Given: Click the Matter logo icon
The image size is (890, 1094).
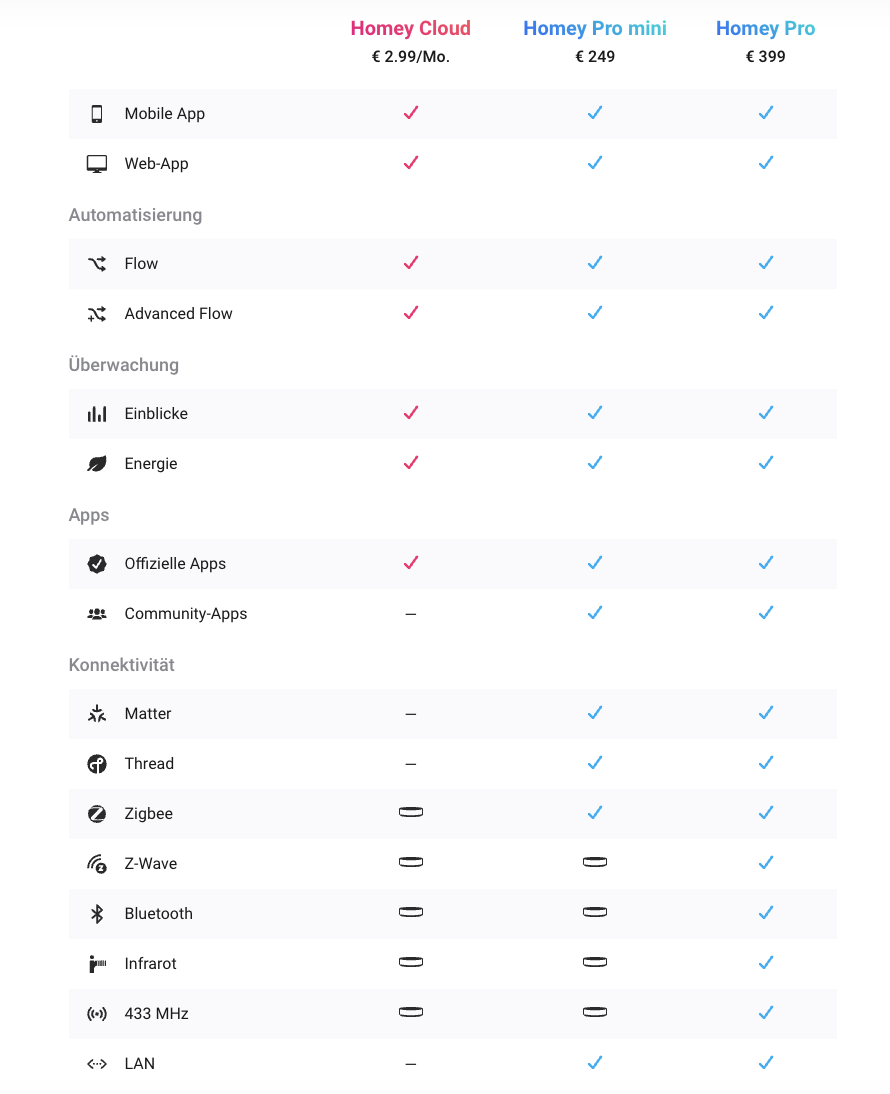Looking at the screenshot, I should click(x=97, y=714).
